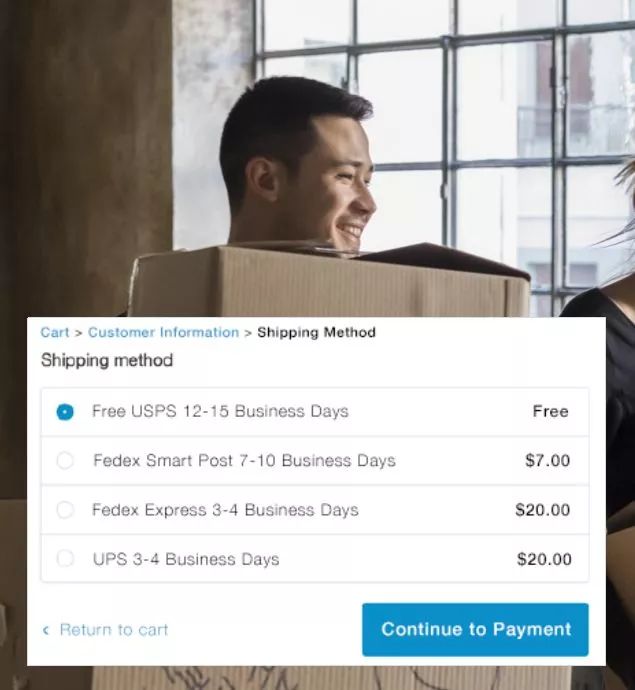This screenshot has height=690, width=635.
Task: Open the Cart breadcrumb link
Action: 55,332
